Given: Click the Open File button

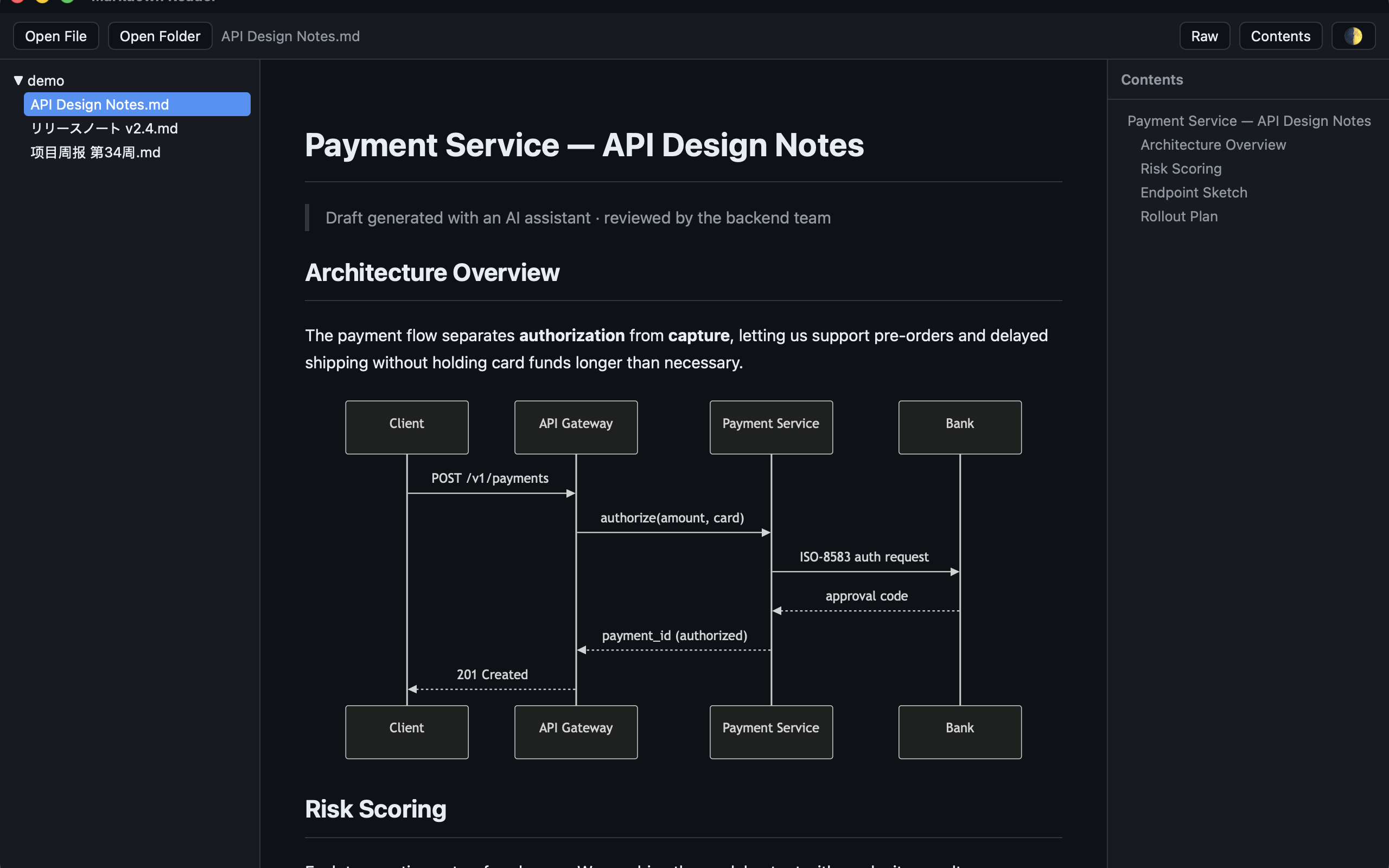Looking at the screenshot, I should pos(56,36).
